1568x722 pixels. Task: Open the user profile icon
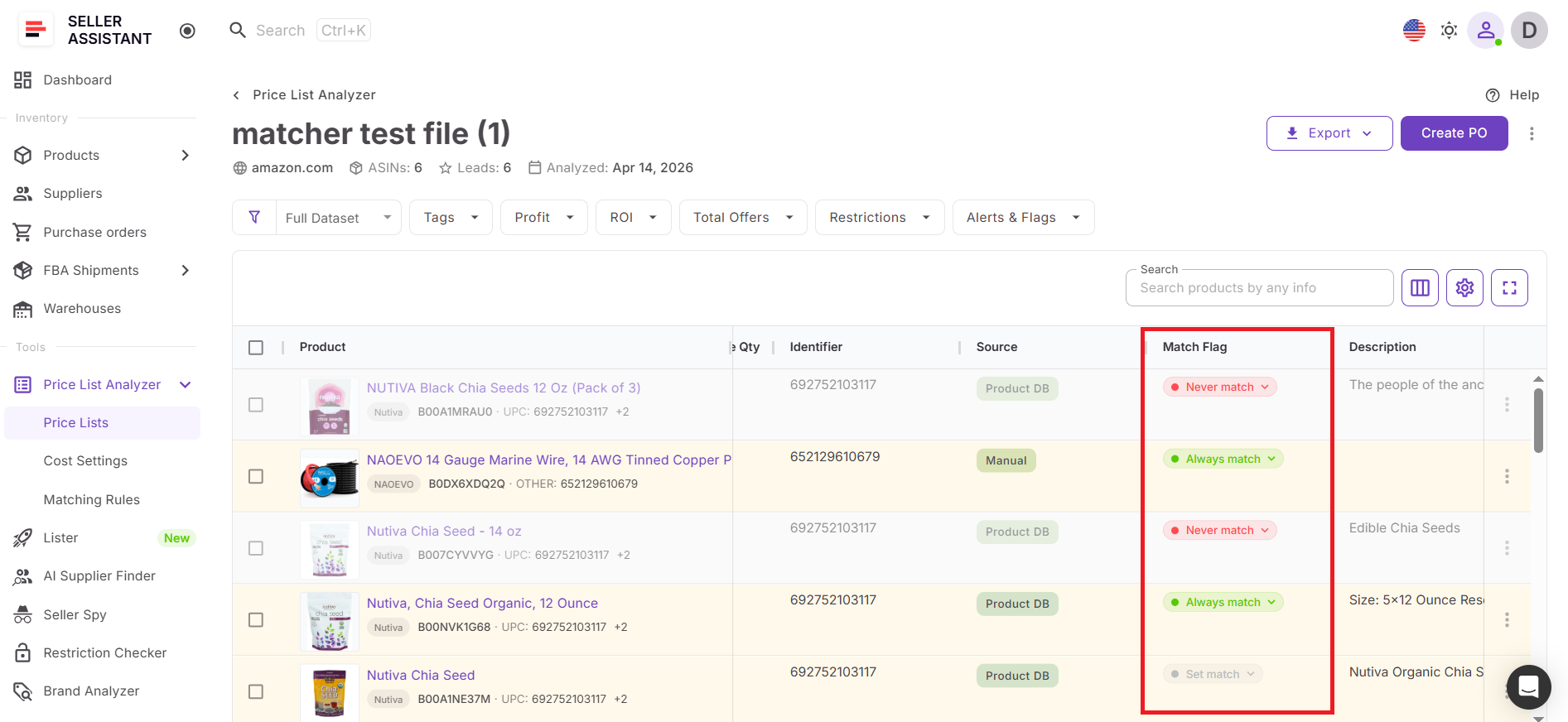(1486, 31)
